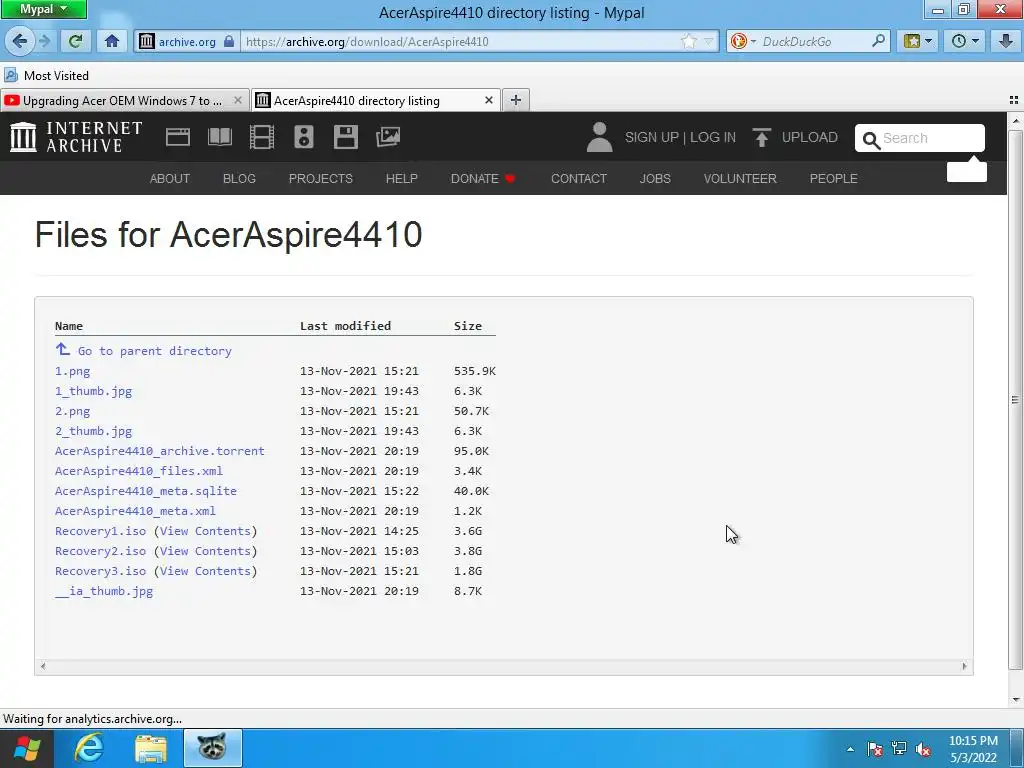The width and height of the screenshot is (1024, 768).
Task: Open the history clock dropdown
Action: [x=965, y=41]
